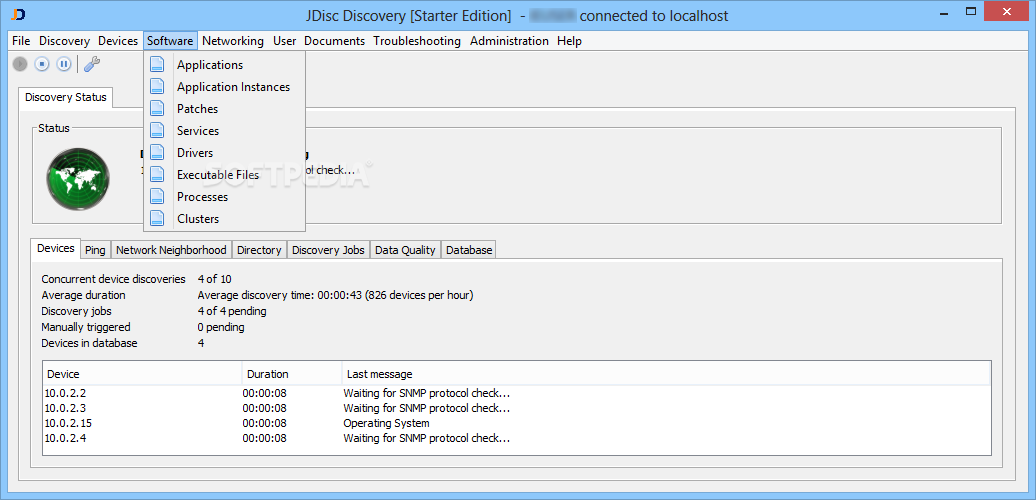Switch to the Ping tab
Viewport: 1036px width, 500px height.
click(95, 250)
